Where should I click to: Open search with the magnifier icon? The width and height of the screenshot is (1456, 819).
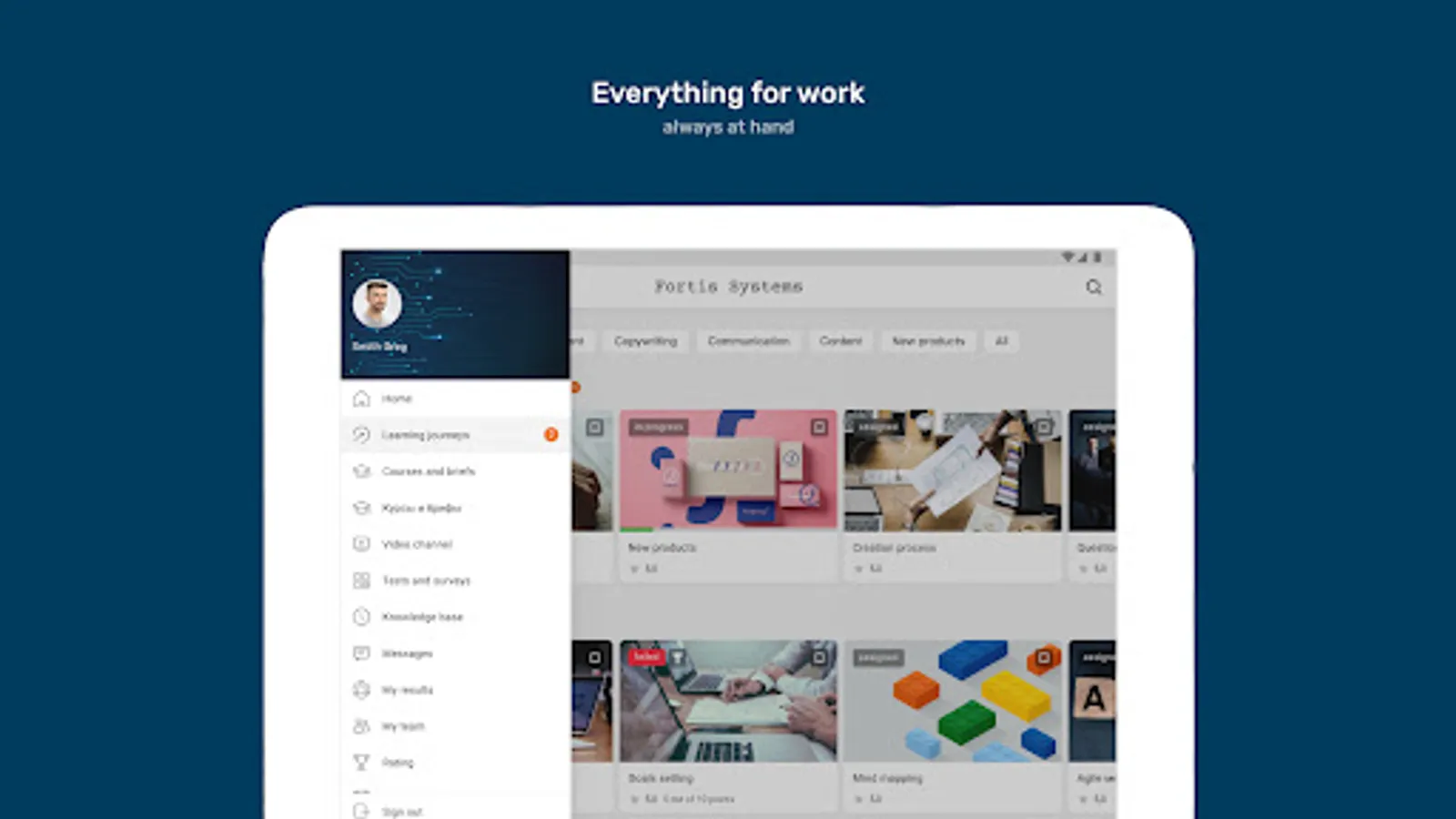click(x=1094, y=288)
